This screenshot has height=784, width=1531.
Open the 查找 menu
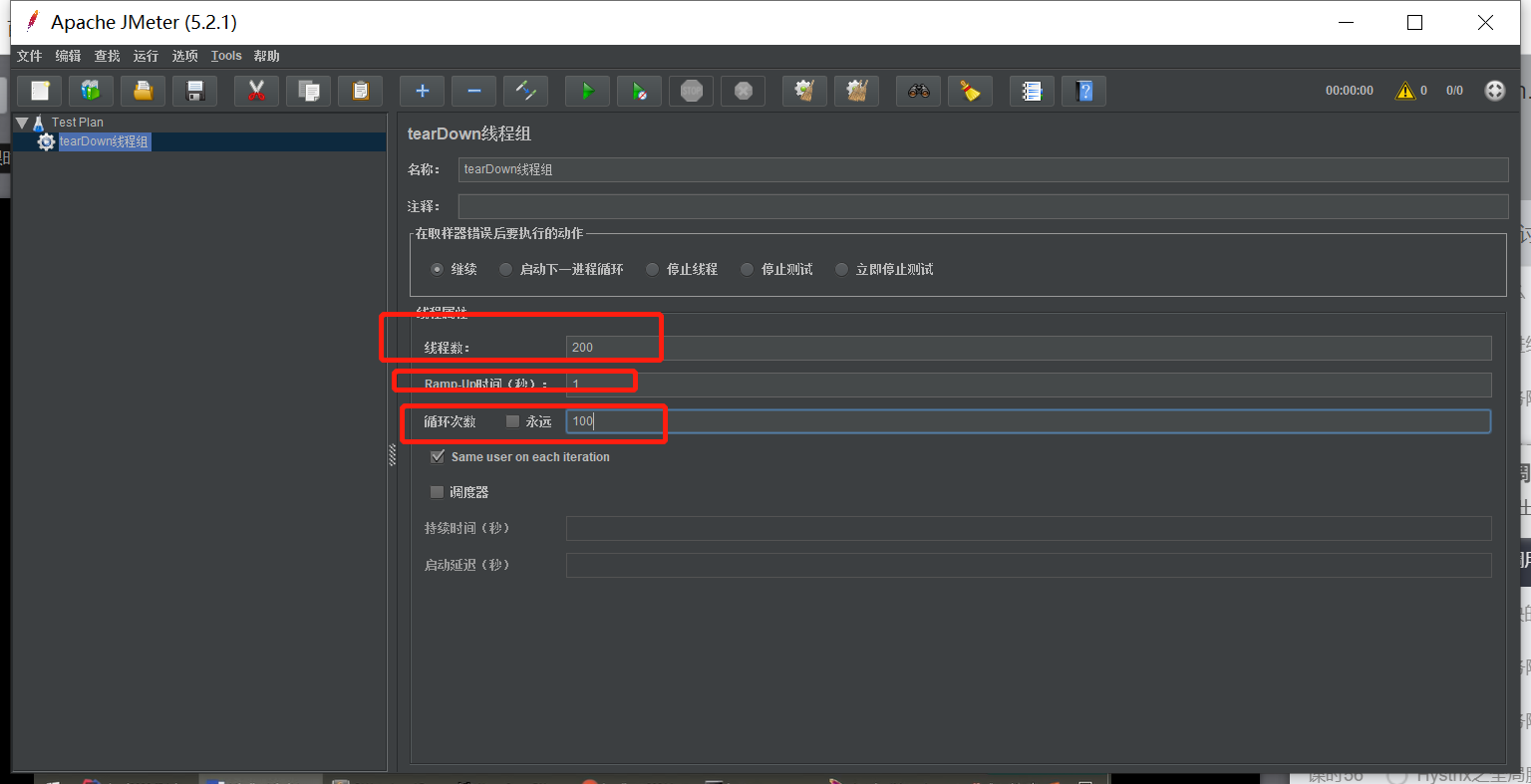tap(107, 56)
